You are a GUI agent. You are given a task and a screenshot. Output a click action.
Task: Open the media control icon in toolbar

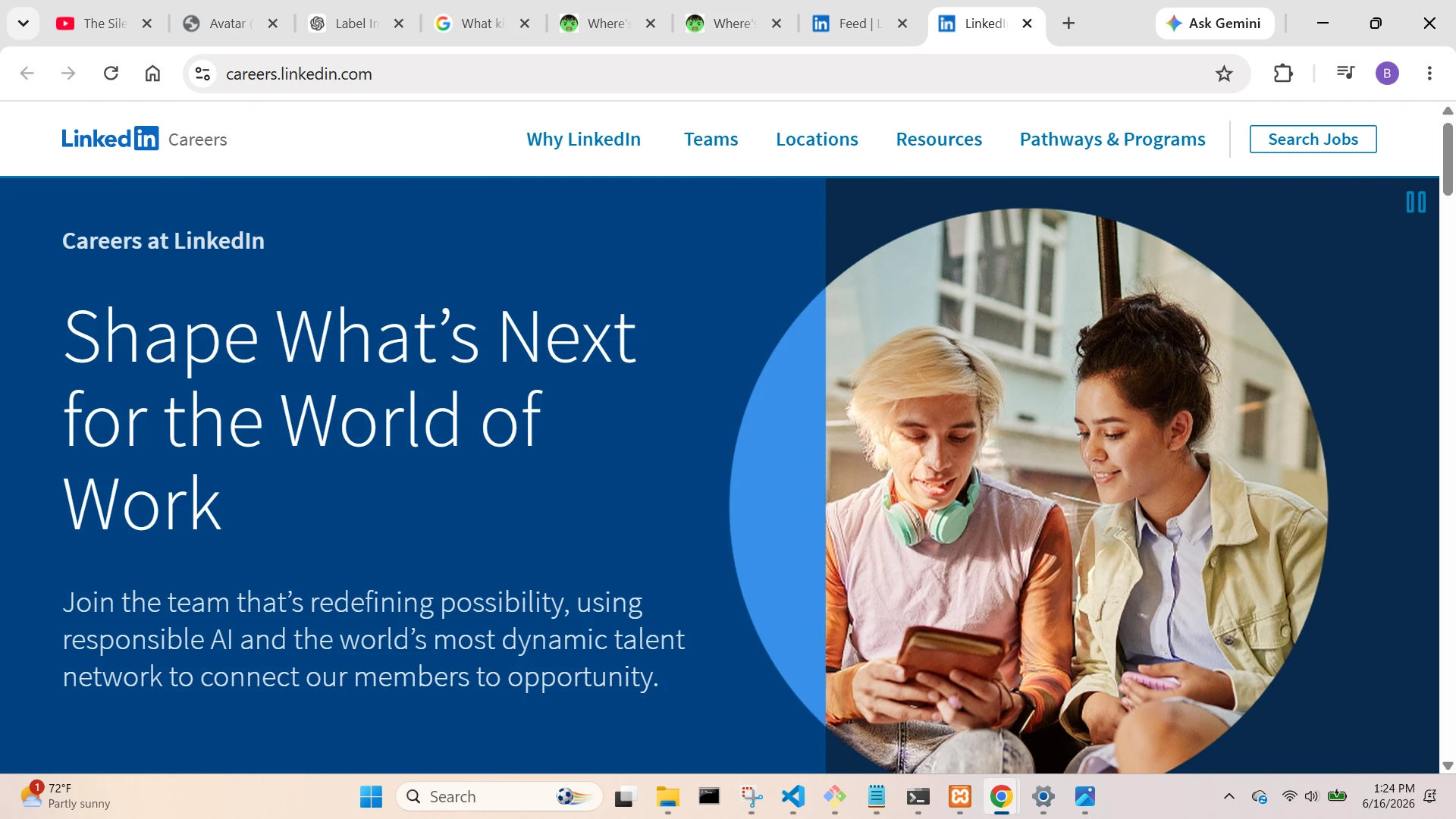click(x=1345, y=74)
